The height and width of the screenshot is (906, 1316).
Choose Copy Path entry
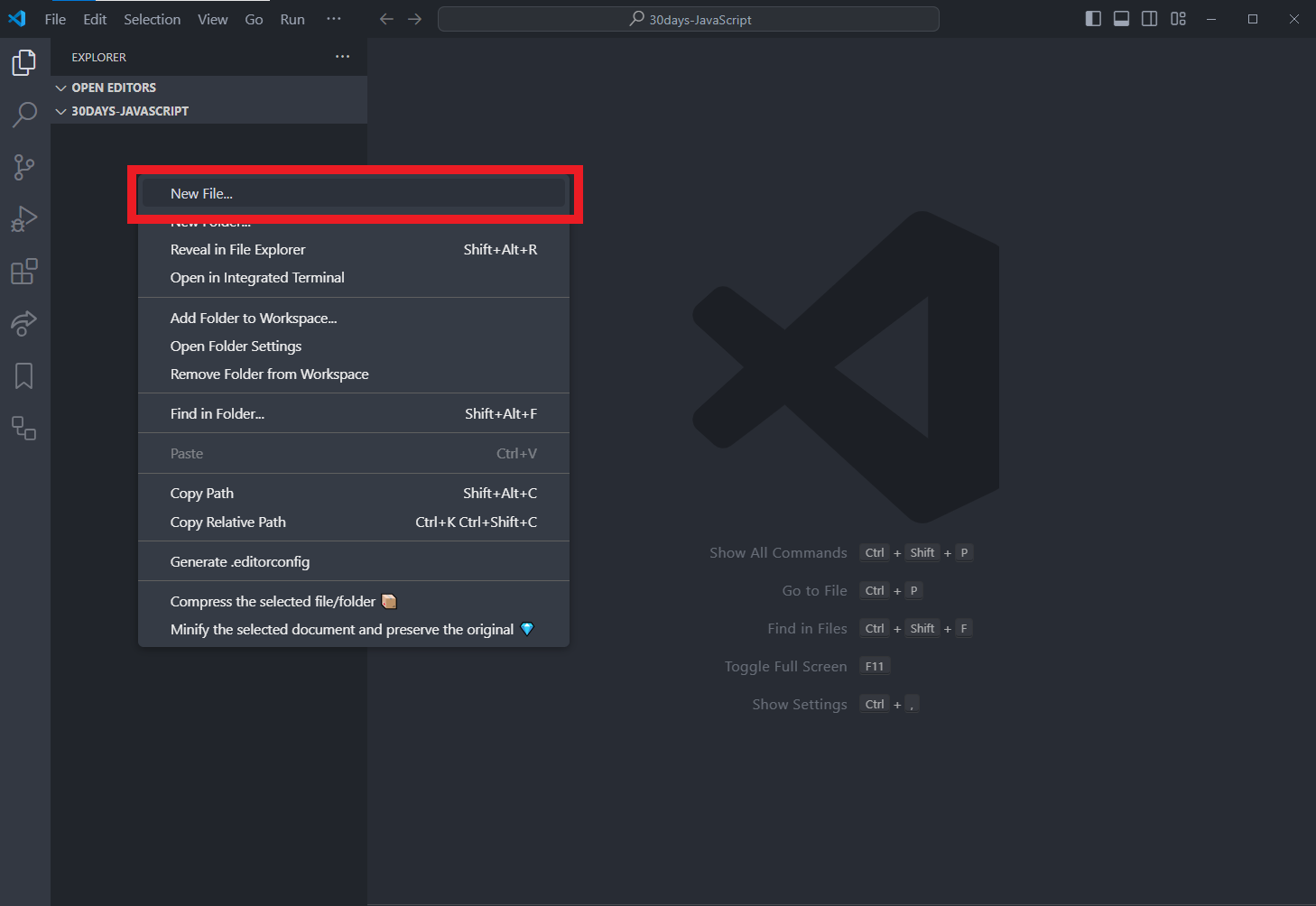pyautogui.click(x=354, y=494)
